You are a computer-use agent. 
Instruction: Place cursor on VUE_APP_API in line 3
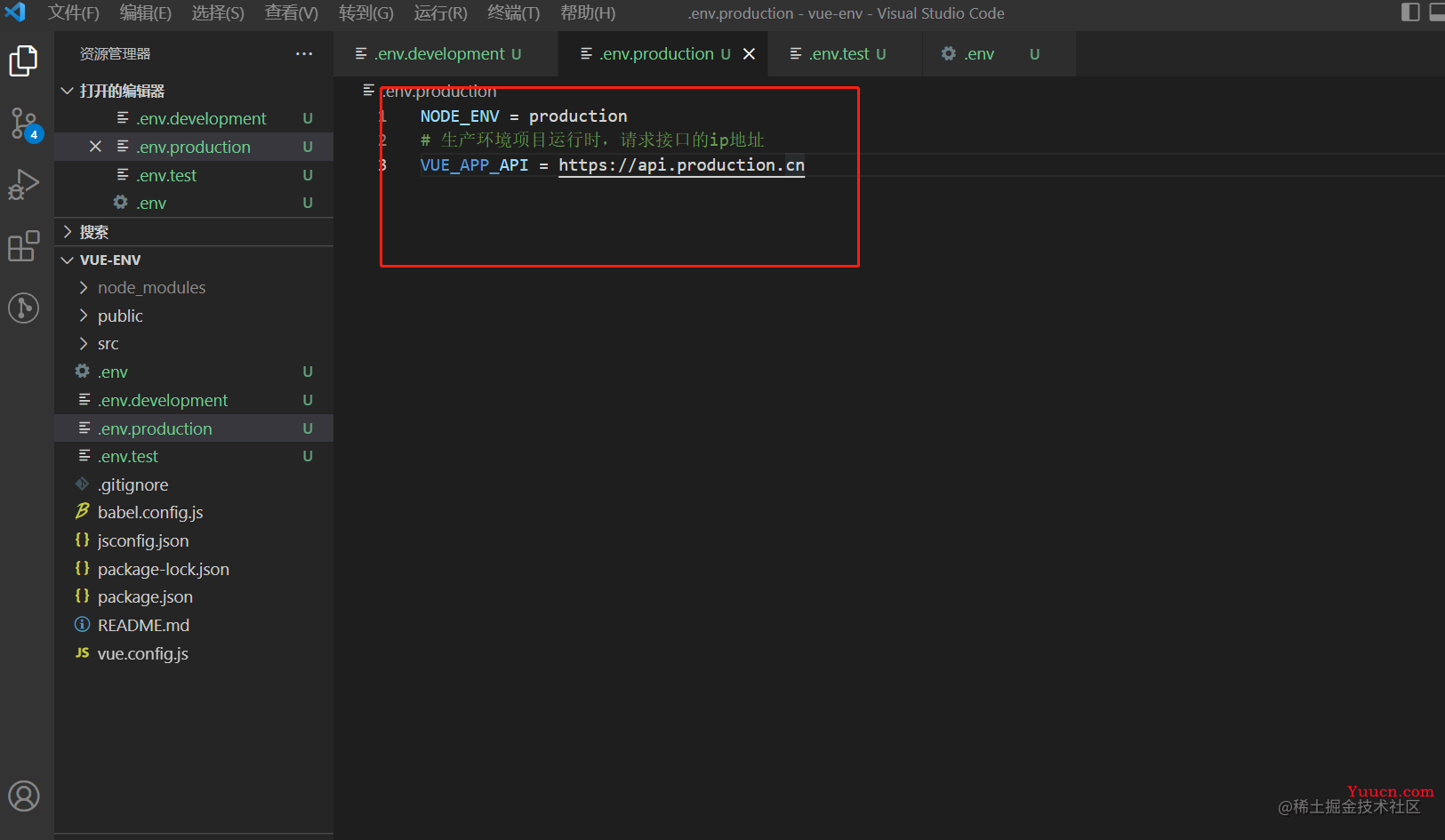pos(474,165)
